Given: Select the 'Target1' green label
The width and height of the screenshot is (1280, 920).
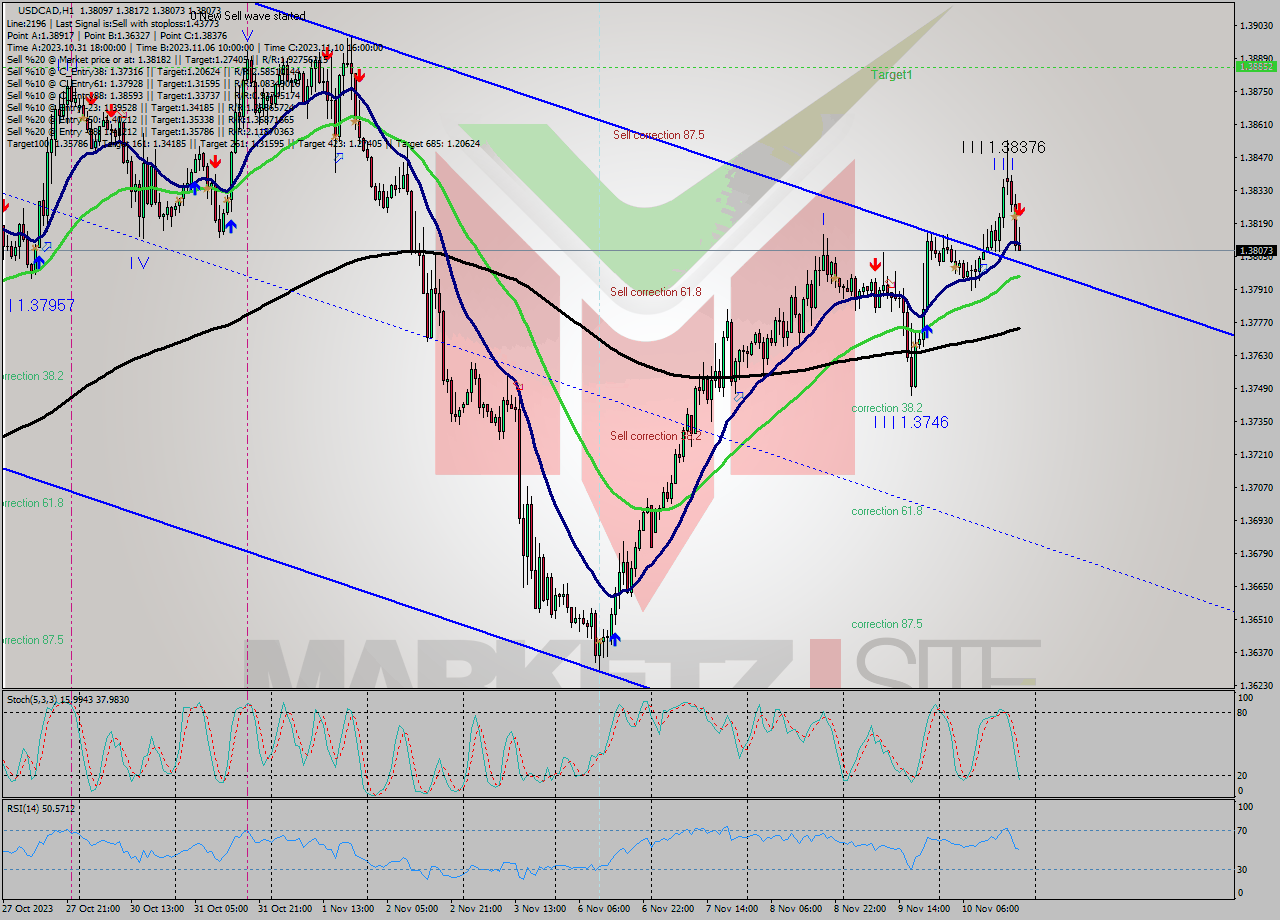Looking at the screenshot, I should (891, 75).
